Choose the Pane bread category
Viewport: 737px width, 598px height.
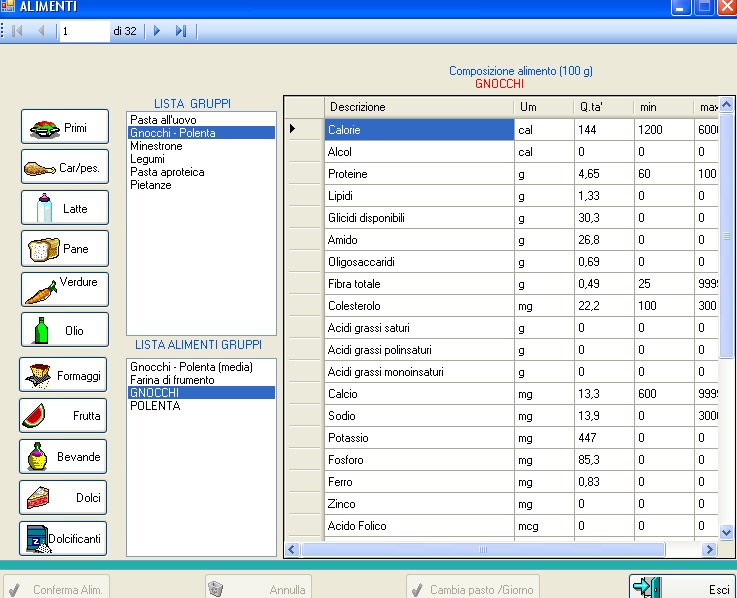tap(65, 248)
